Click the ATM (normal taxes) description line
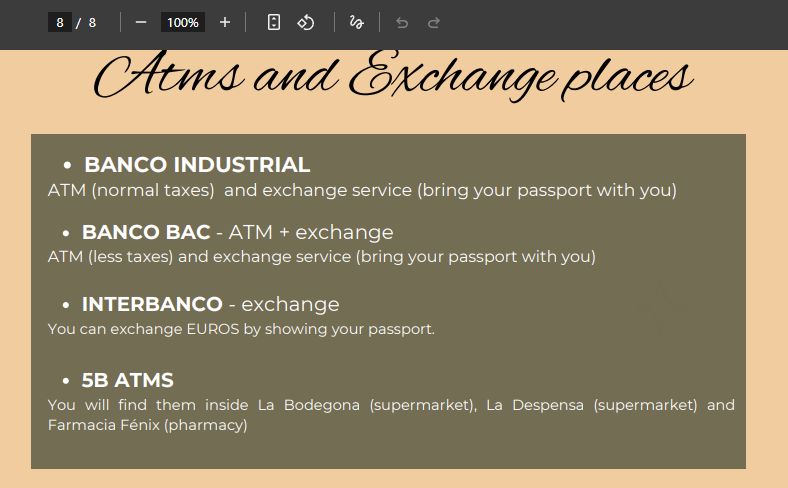Viewport: 788px width, 488px height. 362,190
